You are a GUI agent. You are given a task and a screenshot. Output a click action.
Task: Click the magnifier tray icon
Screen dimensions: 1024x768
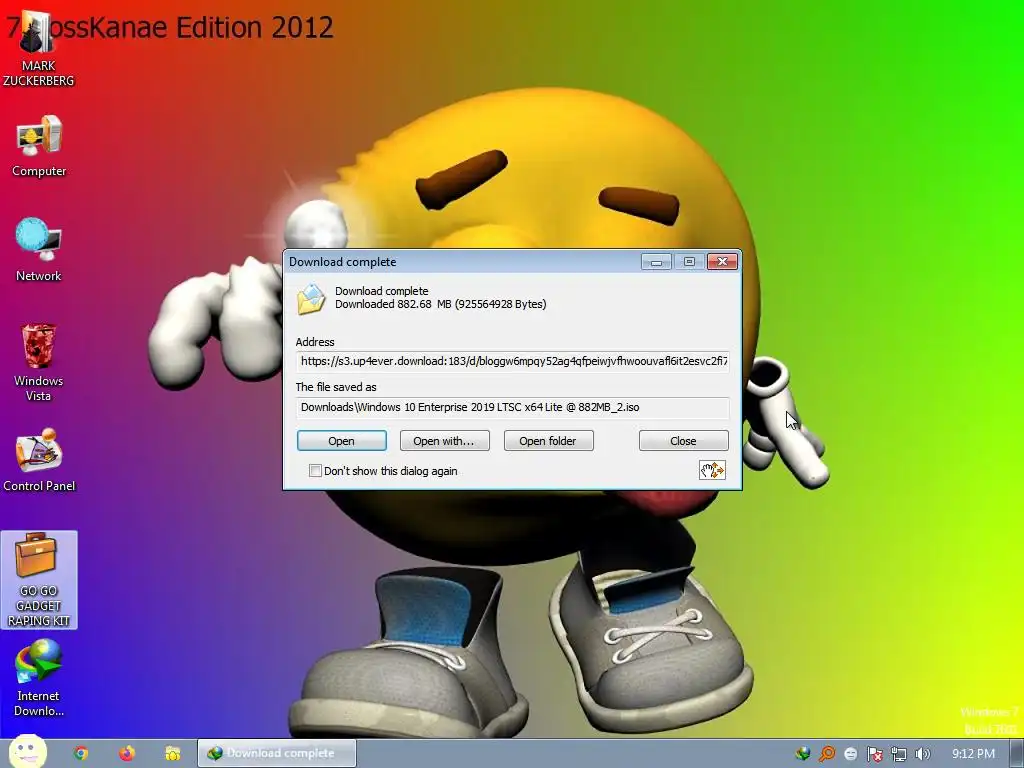[827, 754]
